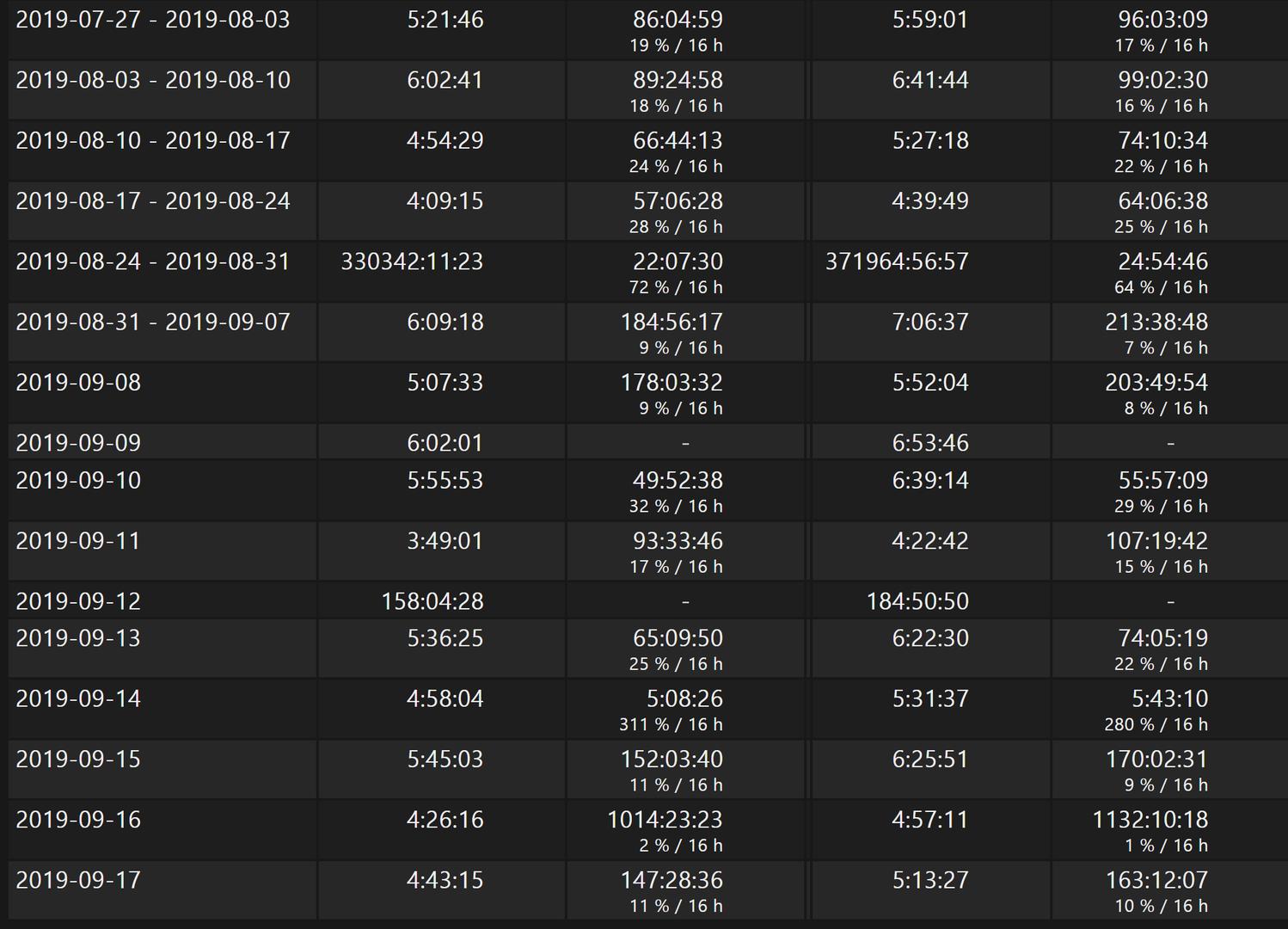Click the 184:56:17 time value
The image size is (1288, 929).
[x=672, y=323]
